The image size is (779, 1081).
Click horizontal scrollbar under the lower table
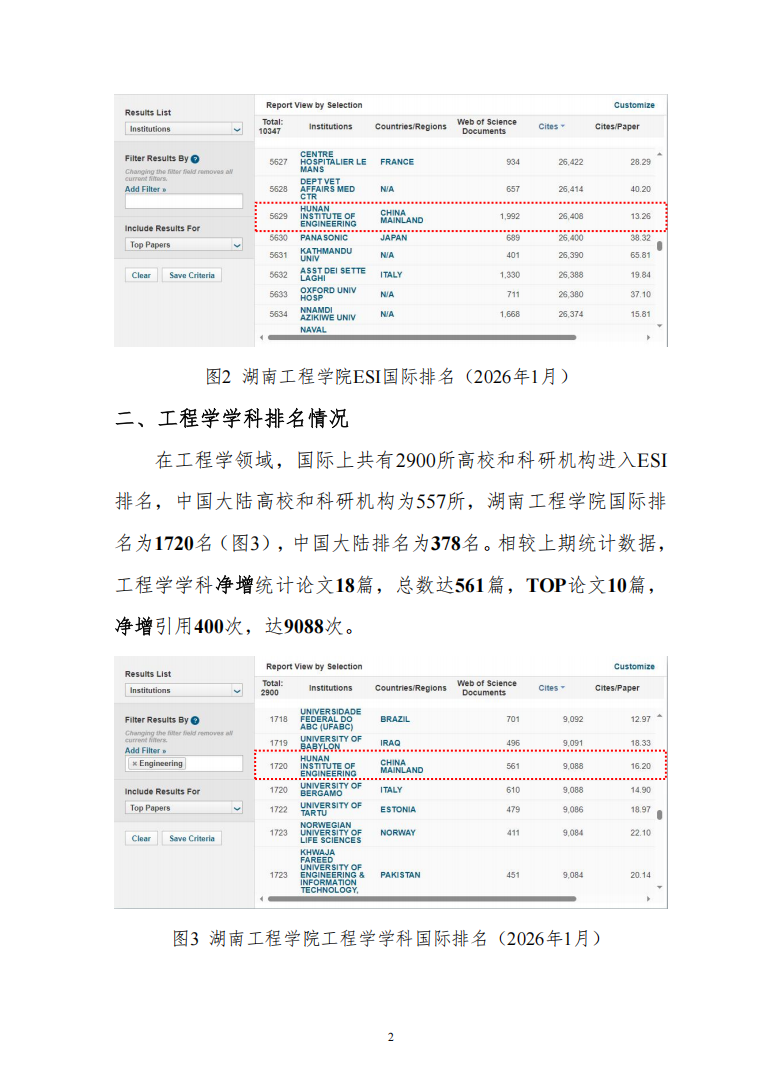coord(420,899)
